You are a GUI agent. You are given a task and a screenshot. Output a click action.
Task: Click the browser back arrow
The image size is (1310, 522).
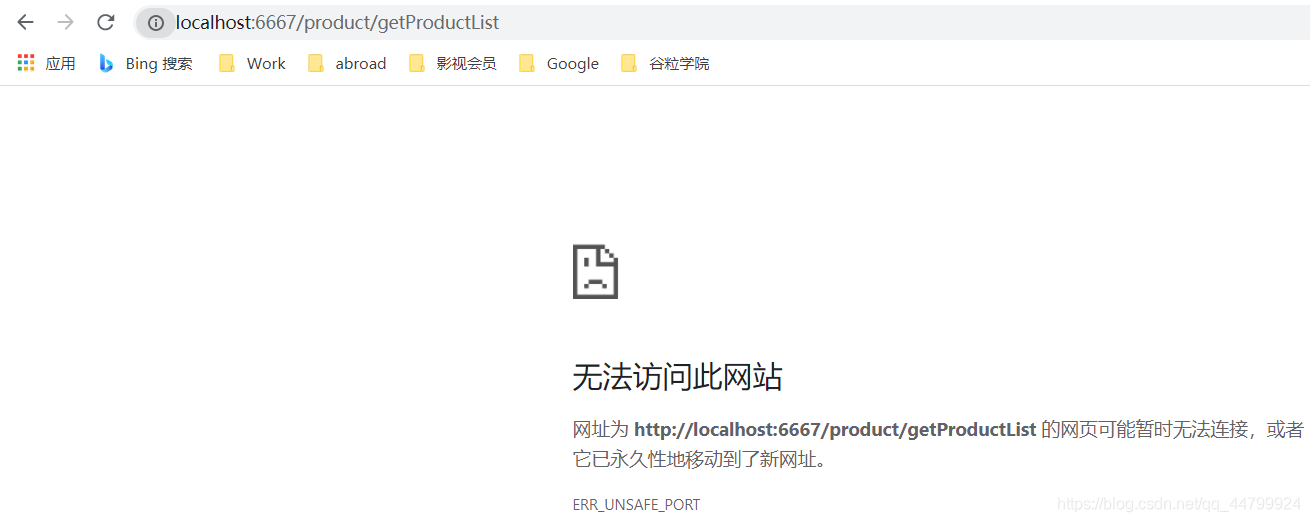click(25, 22)
